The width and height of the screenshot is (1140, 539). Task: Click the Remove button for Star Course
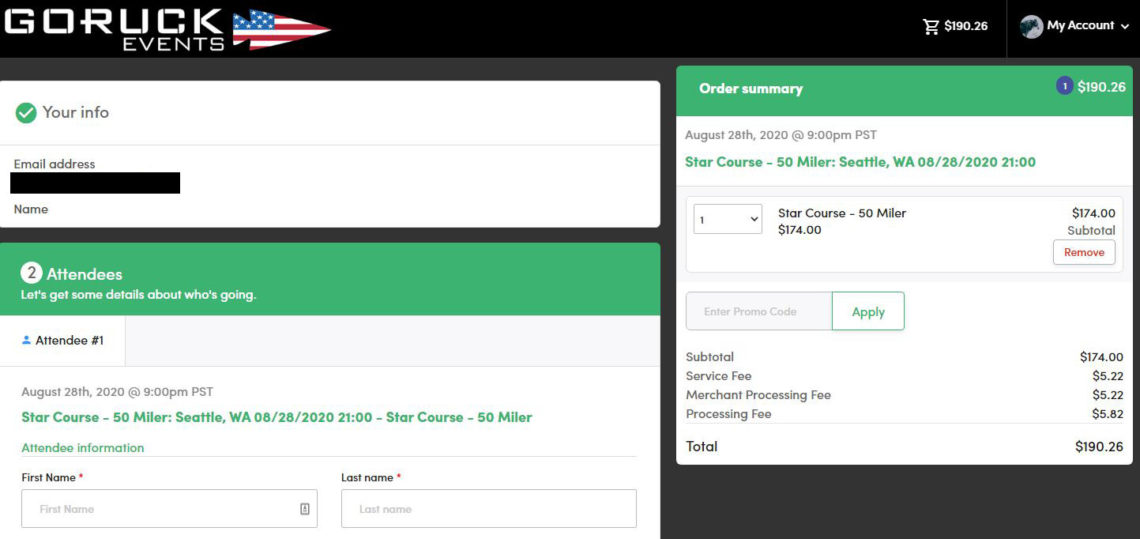coord(1084,252)
